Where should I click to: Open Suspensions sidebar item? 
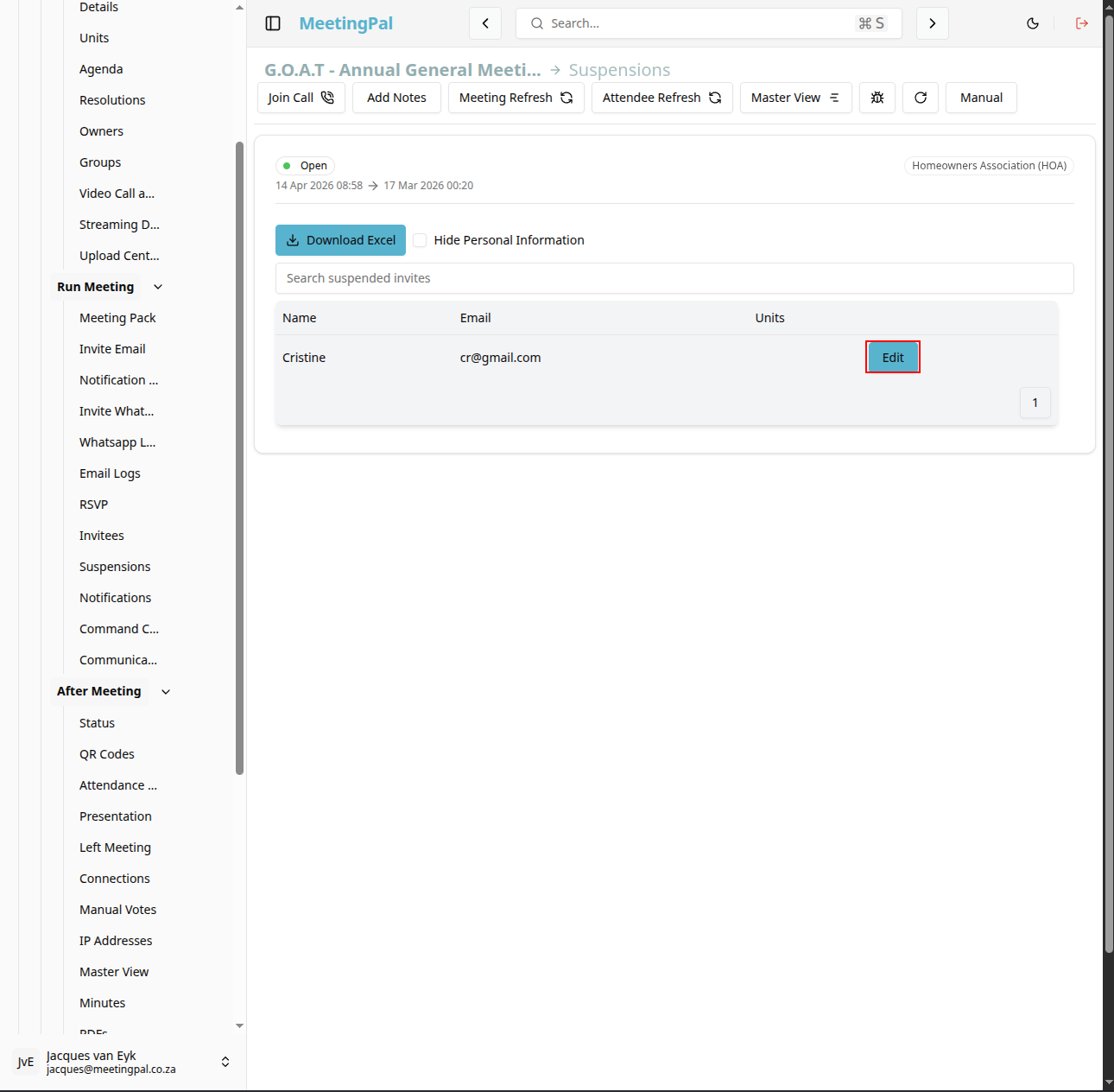tap(115, 567)
